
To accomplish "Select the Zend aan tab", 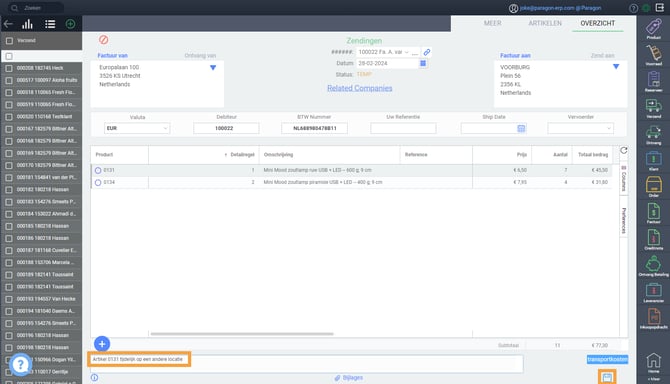I will pyautogui.click(x=602, y=56).
